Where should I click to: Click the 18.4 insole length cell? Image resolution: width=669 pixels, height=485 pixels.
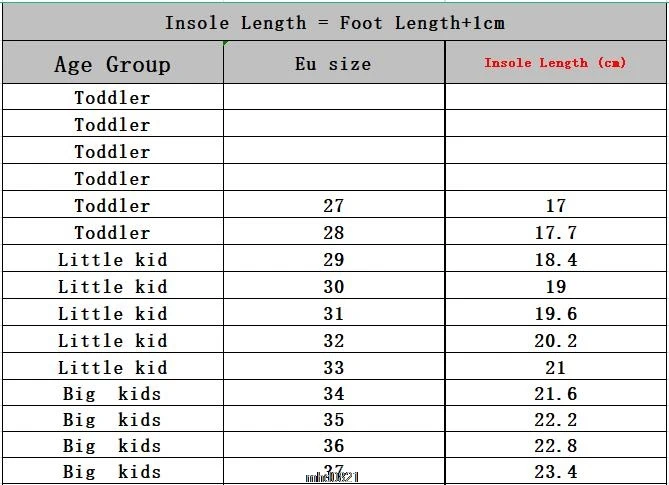(x=555, y=260)
